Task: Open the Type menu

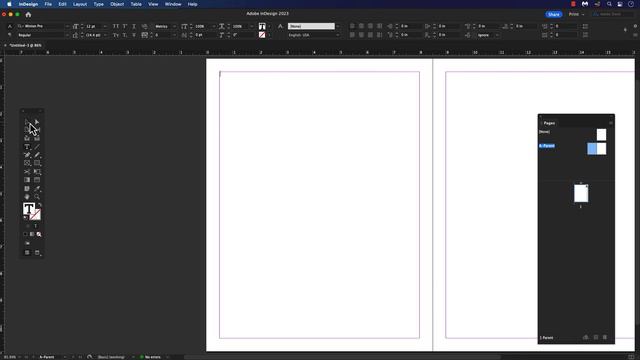Action: (98, 4)
